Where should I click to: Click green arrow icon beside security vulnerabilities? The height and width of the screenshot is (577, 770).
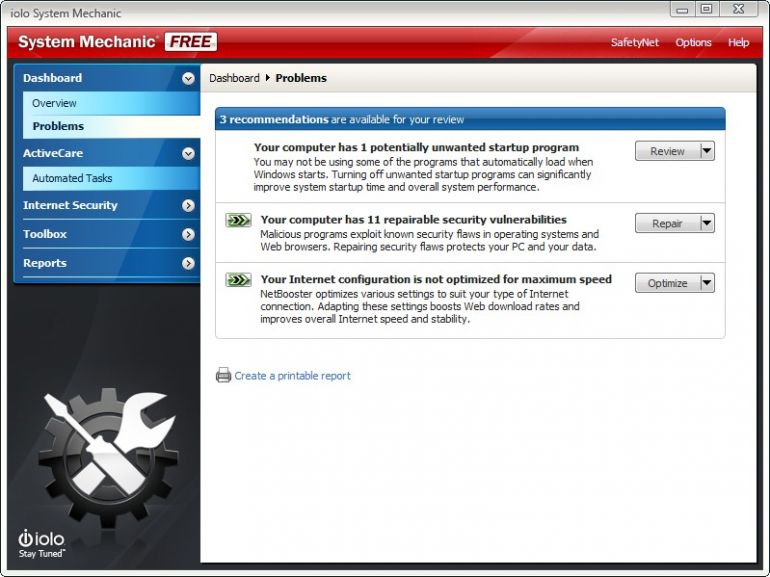pos(238,220)
